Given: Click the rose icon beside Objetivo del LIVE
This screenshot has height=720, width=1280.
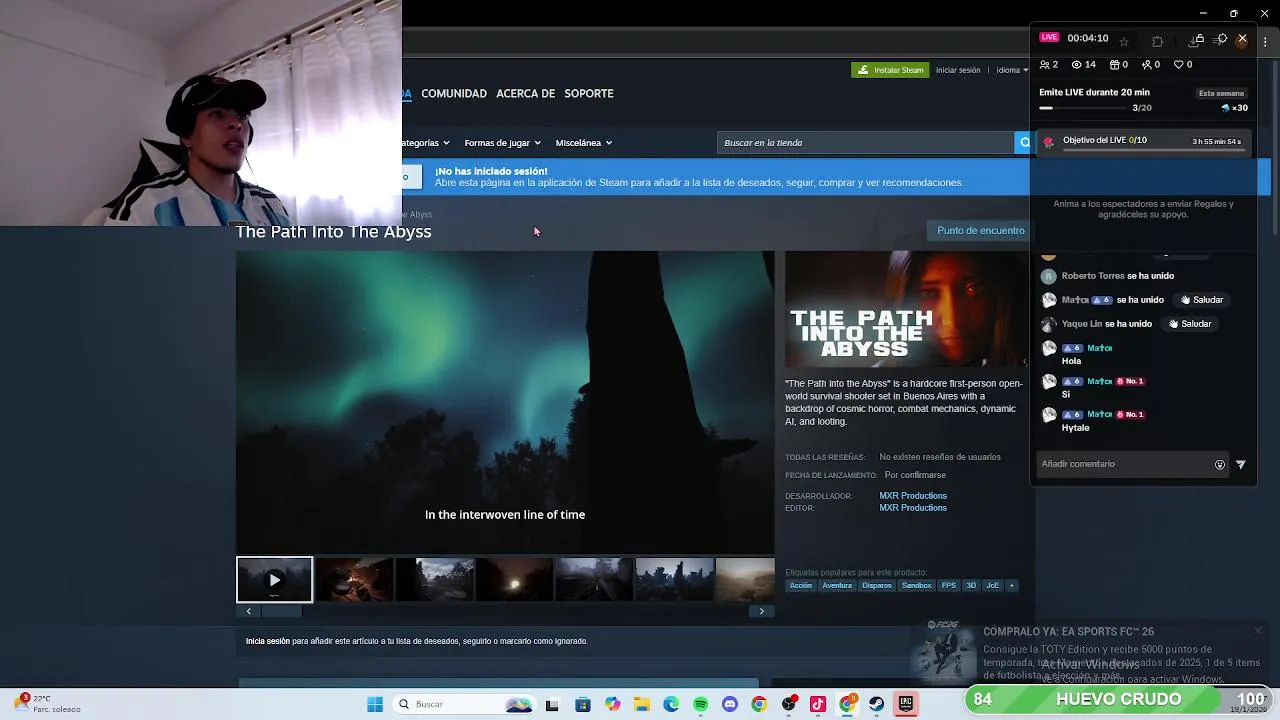Looking at the screenshot, I should pyautogui.click(x=1048, y=142).
